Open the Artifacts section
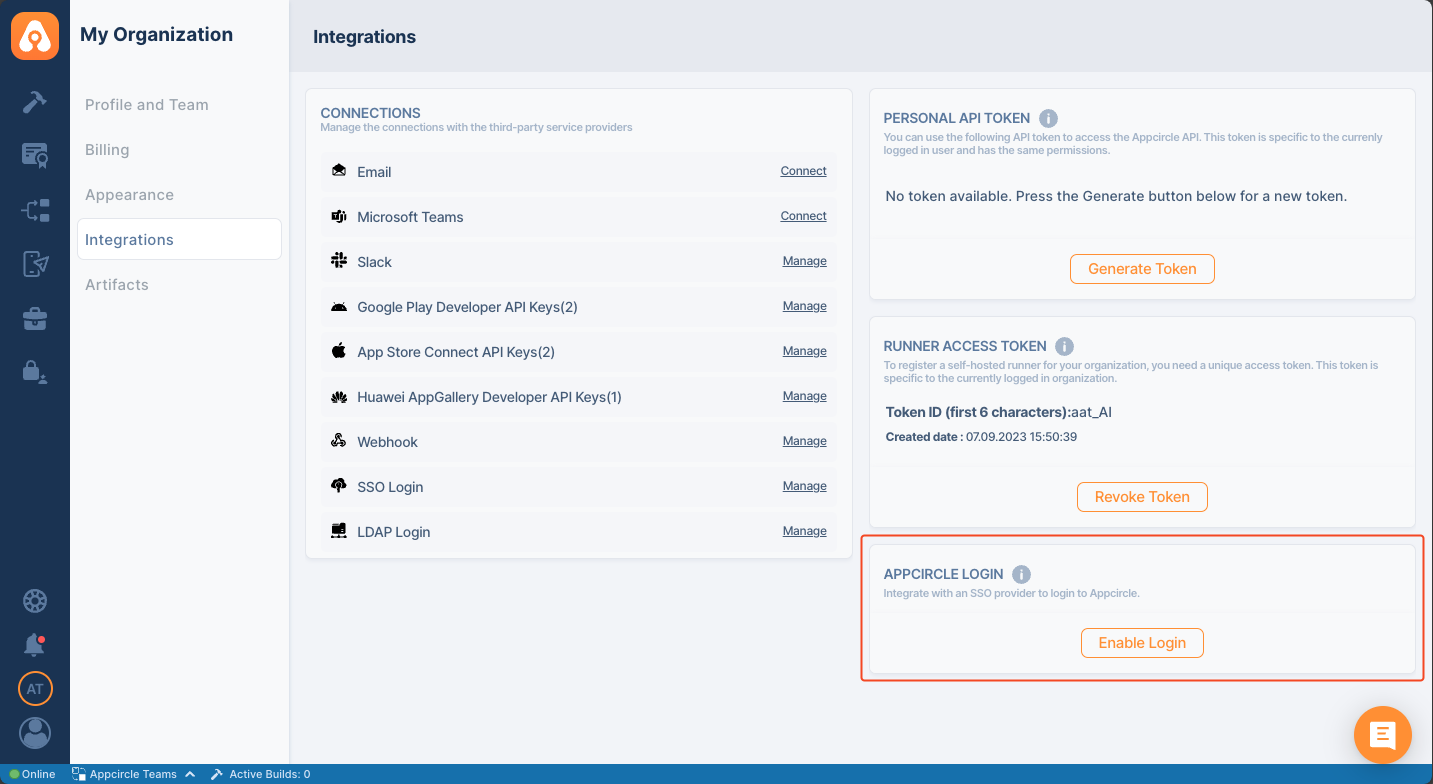Viewport: 1433px width, 784px height. click(x=179, y=285)
